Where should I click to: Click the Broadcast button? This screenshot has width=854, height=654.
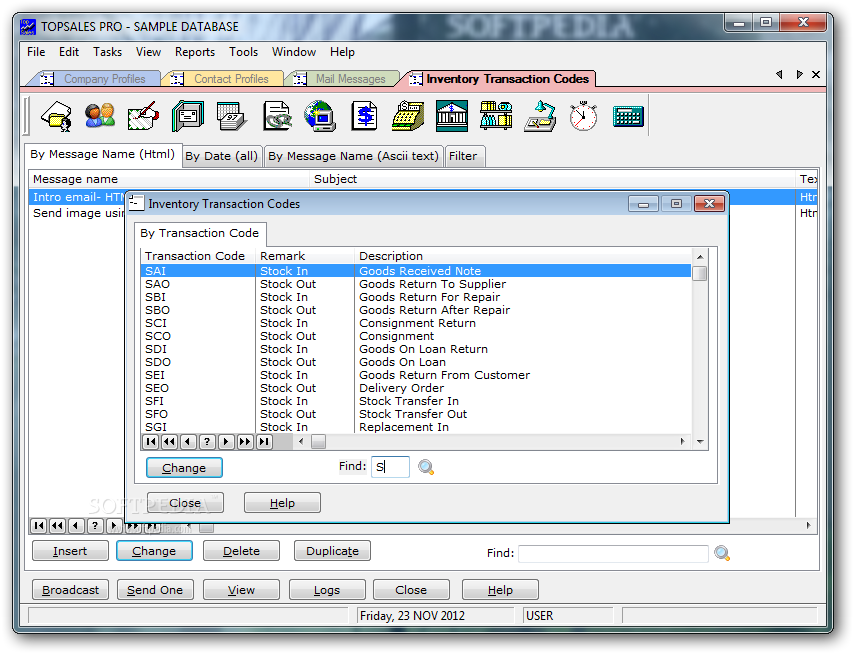coord(70,590)
